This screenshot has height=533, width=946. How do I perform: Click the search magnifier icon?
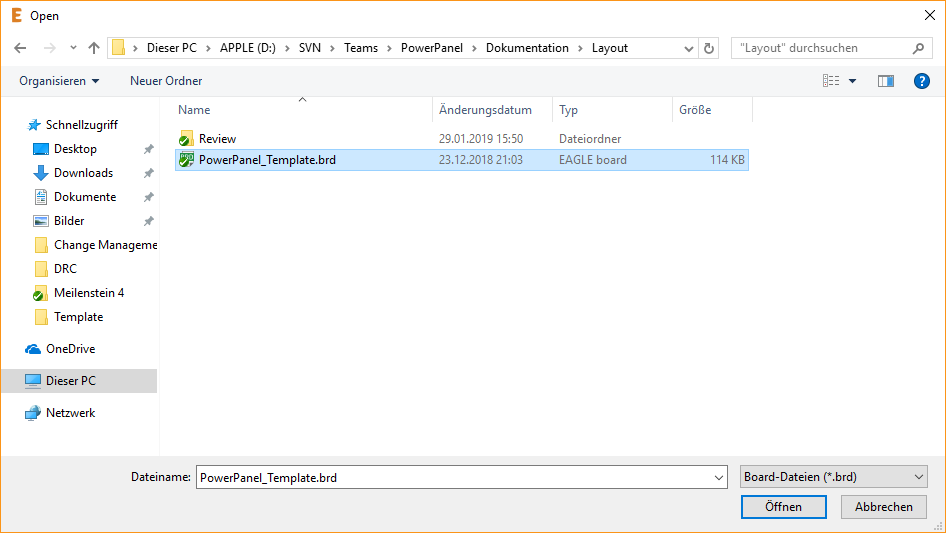918,48
